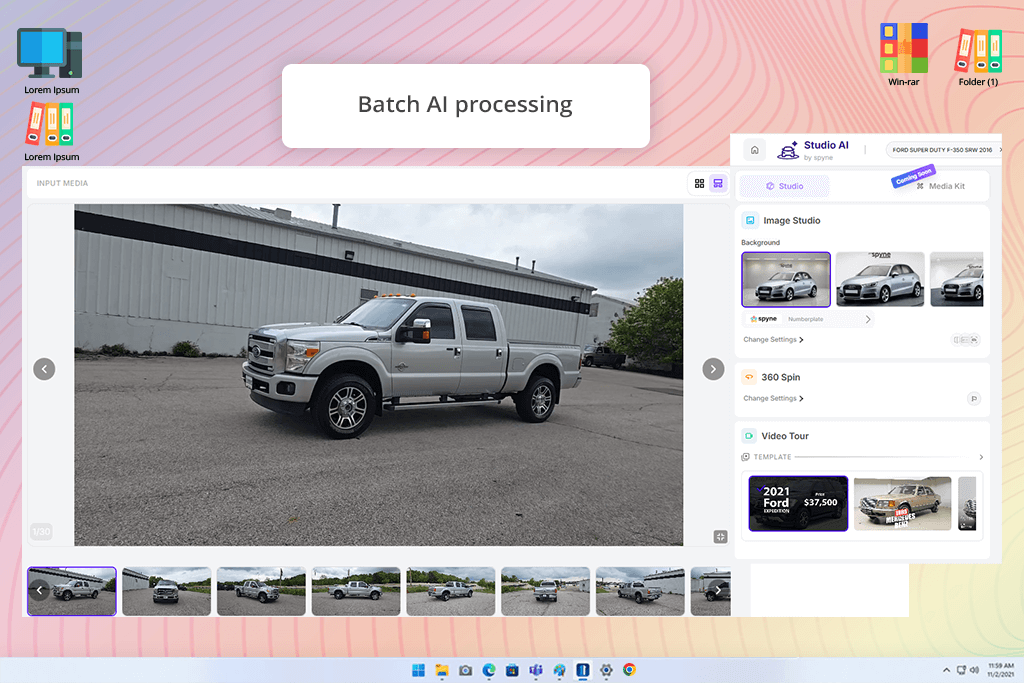Go to Studio AI home icon
This screenshot has width=1024, height=683.
point(754,150)
